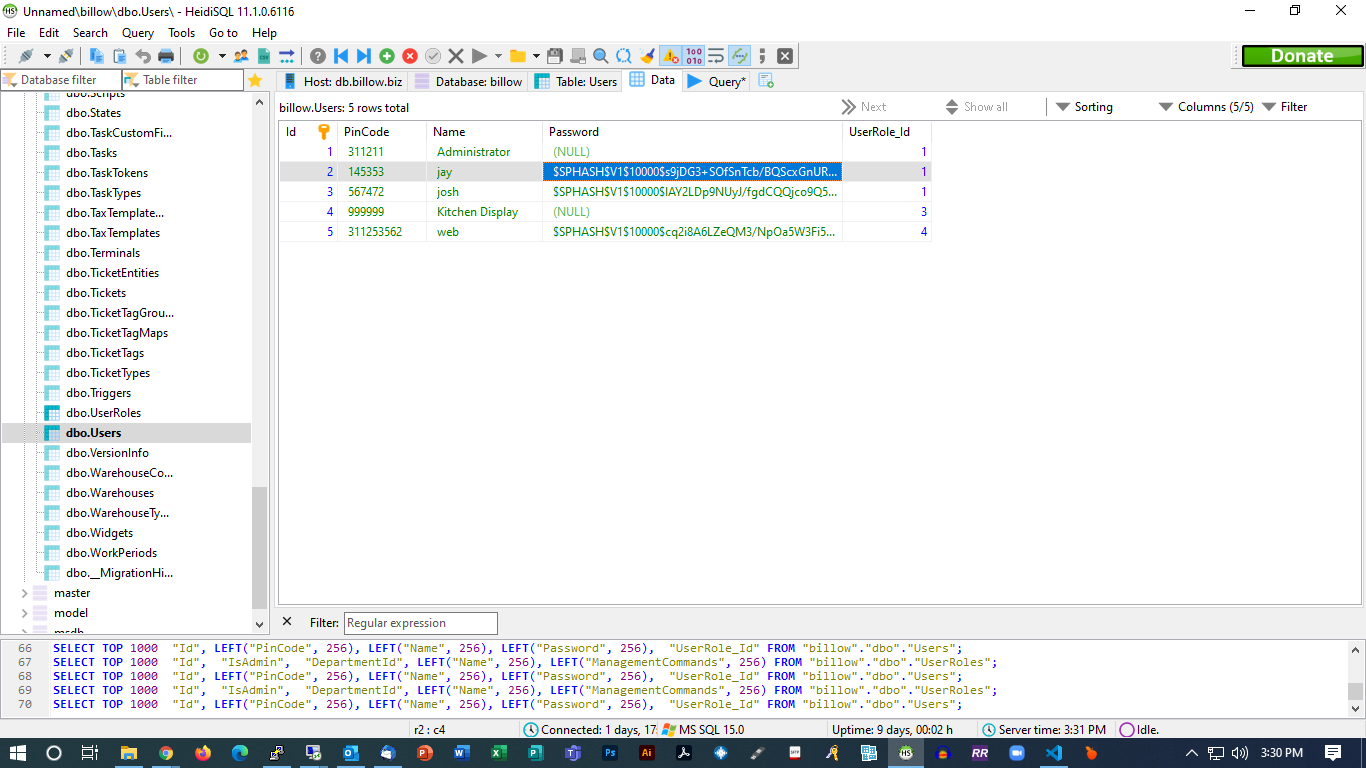
Task: Click the Regular expression filter field
Action: click(420, 623)
